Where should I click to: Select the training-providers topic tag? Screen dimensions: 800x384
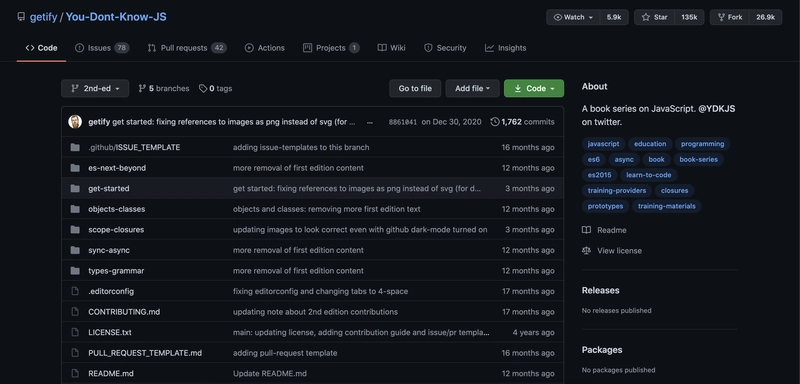click(x=616, y=191)
